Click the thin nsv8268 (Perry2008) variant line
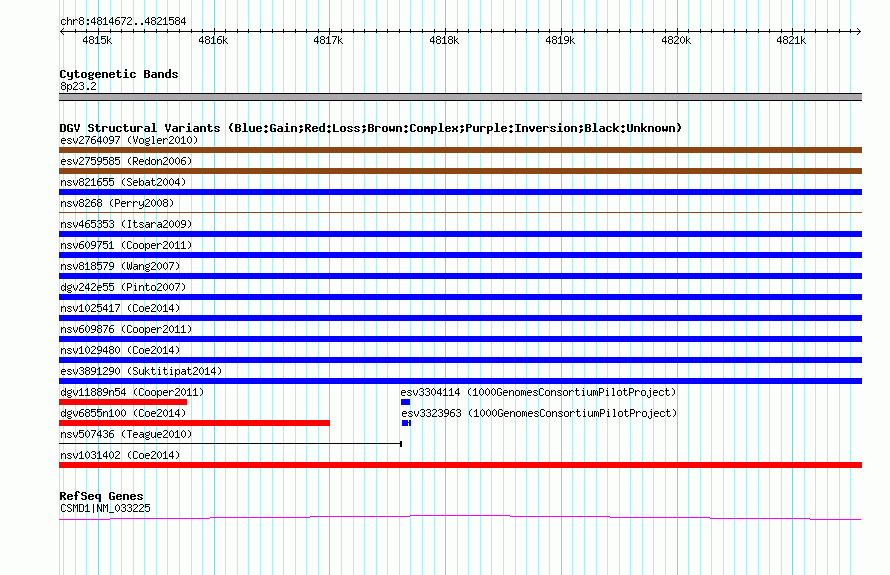This screenshot has height=575, width=890. [460, 212]
